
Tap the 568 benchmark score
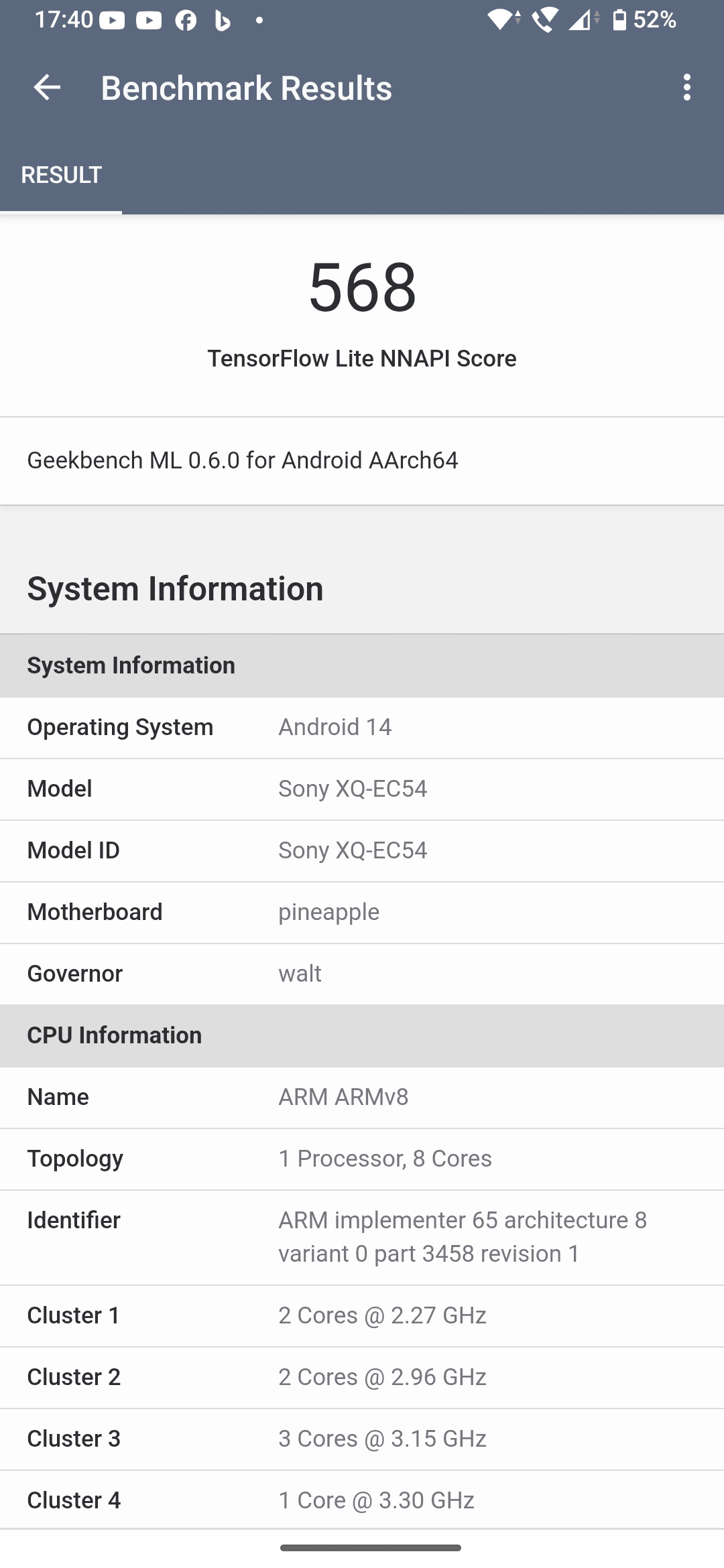pyautogui.click(x=362, y=287)
